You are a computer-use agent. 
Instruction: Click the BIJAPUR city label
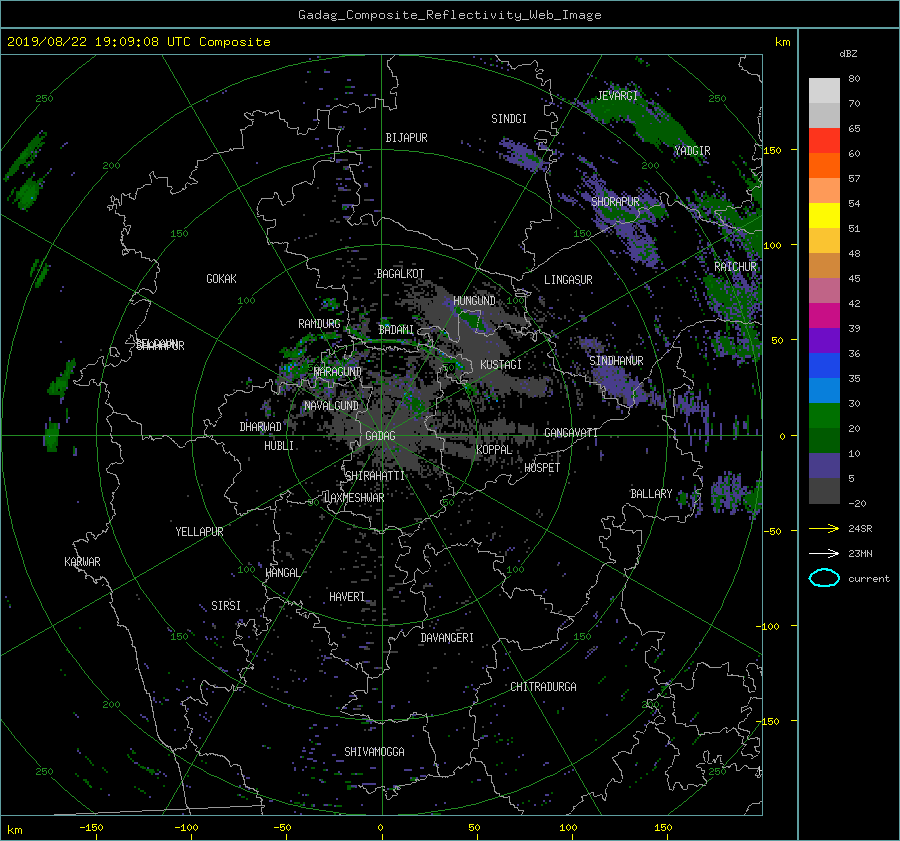click(406, 138)
